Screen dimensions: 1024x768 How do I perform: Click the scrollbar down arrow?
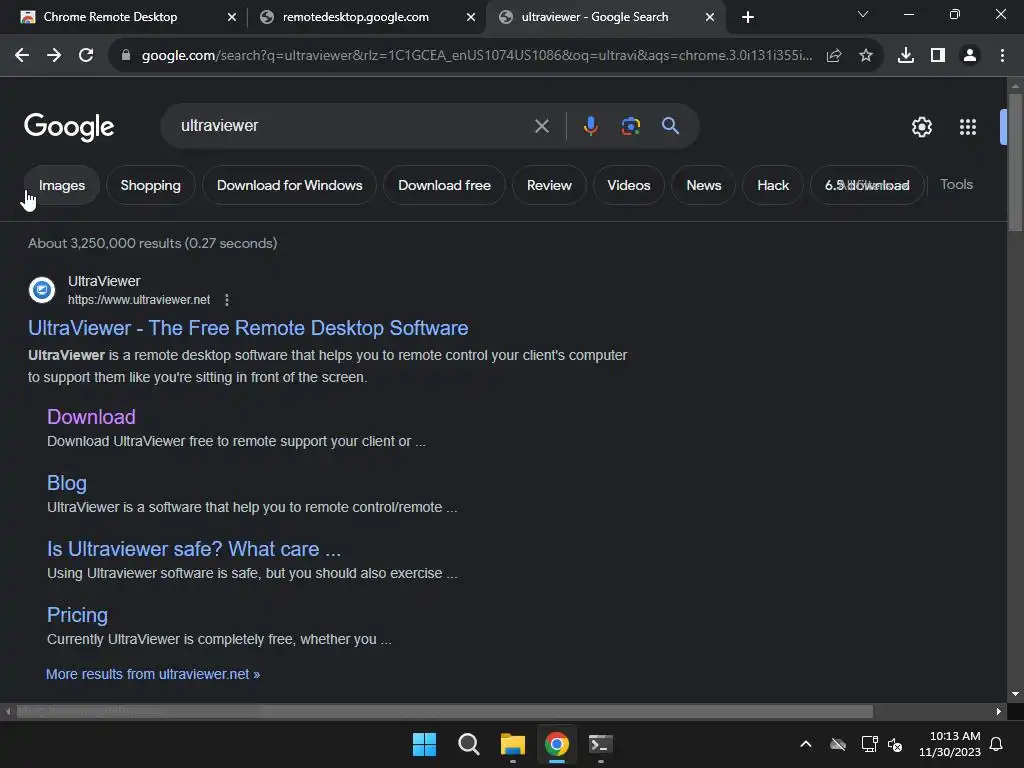coord(1015,694)
